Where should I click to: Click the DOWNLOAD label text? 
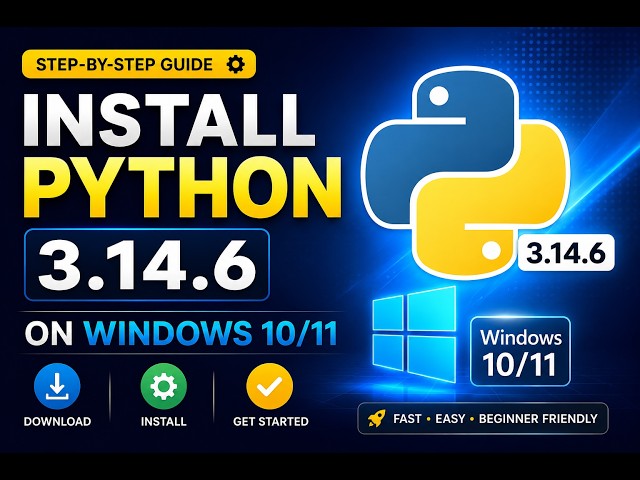57,421
